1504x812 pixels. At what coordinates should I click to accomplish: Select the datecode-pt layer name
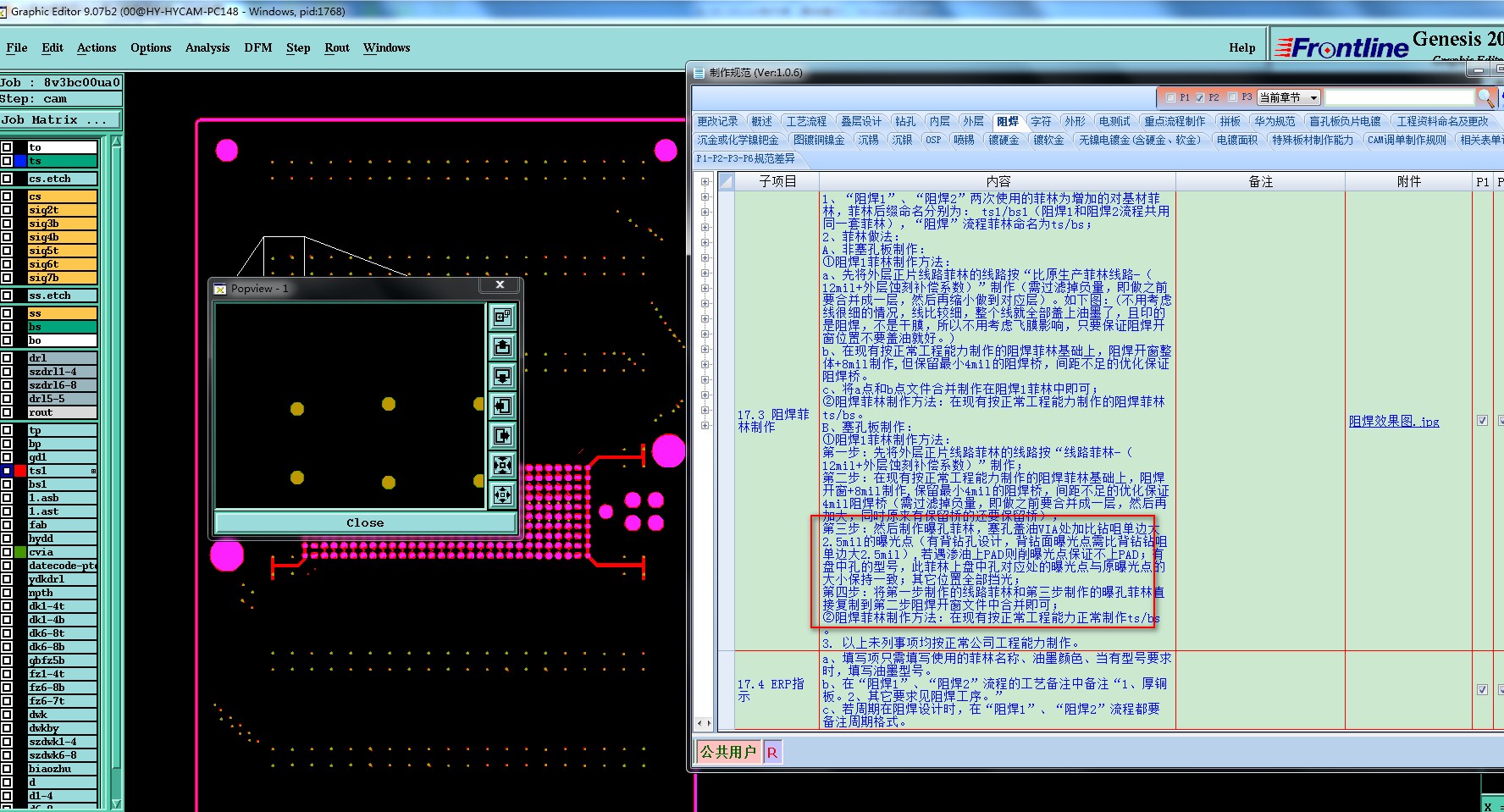pos(63,566)
